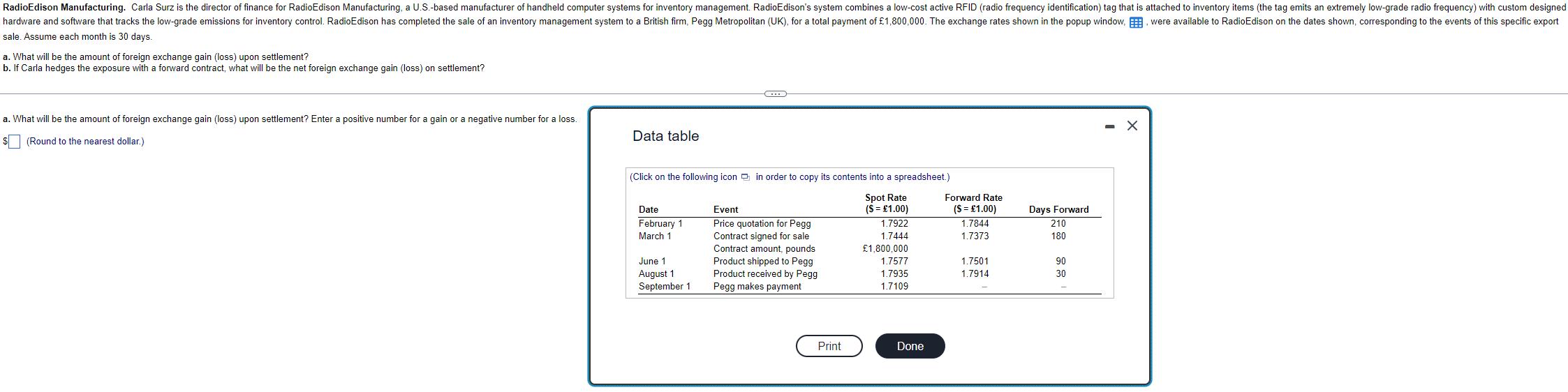Minimize the Data table popup
The height and width of the screenshot is (392, 1568).
pos(1109,126)
